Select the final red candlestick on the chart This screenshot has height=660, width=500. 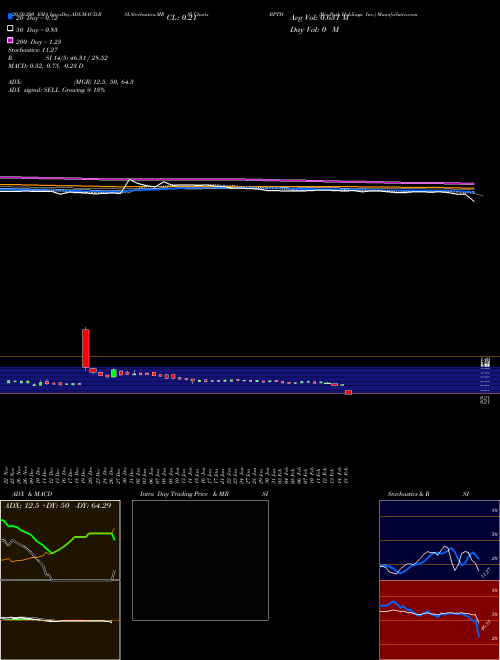[x=348, y=392]
